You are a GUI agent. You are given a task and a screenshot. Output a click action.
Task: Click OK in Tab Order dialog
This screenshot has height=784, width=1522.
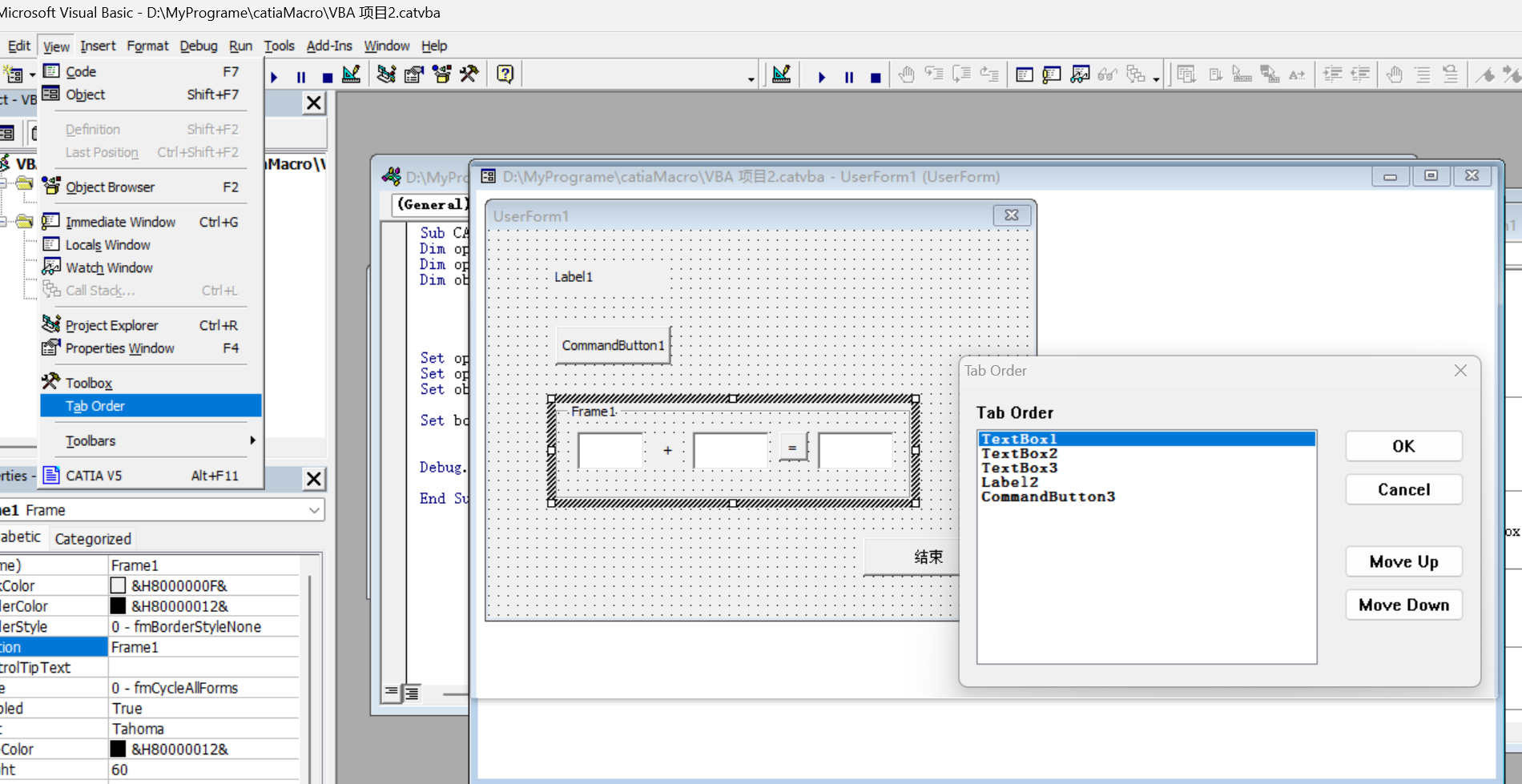click(x=1403, y=446)
